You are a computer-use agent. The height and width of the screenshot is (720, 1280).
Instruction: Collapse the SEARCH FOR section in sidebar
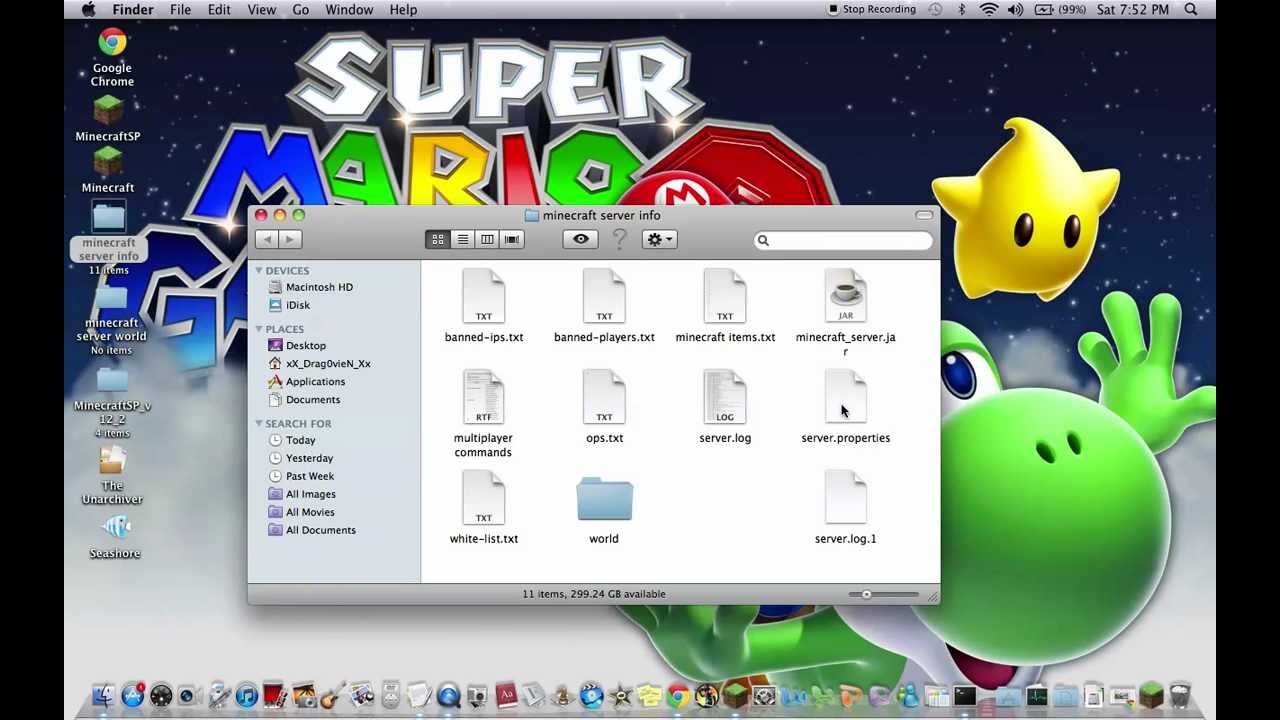259,424
